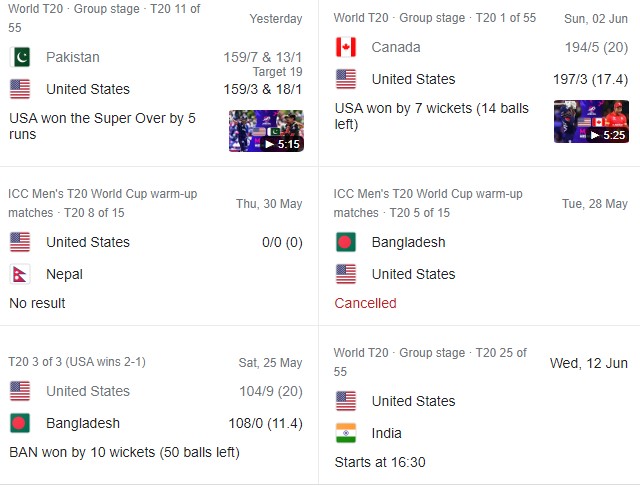Open the India match starting at 16:30

pos(380,462)
